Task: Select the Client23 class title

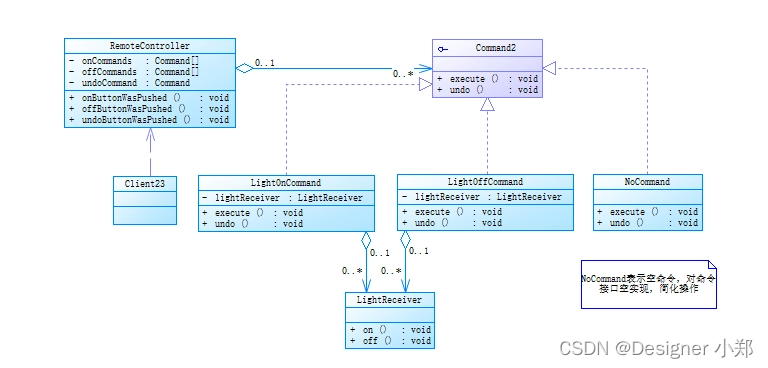Action: (144, 184)
